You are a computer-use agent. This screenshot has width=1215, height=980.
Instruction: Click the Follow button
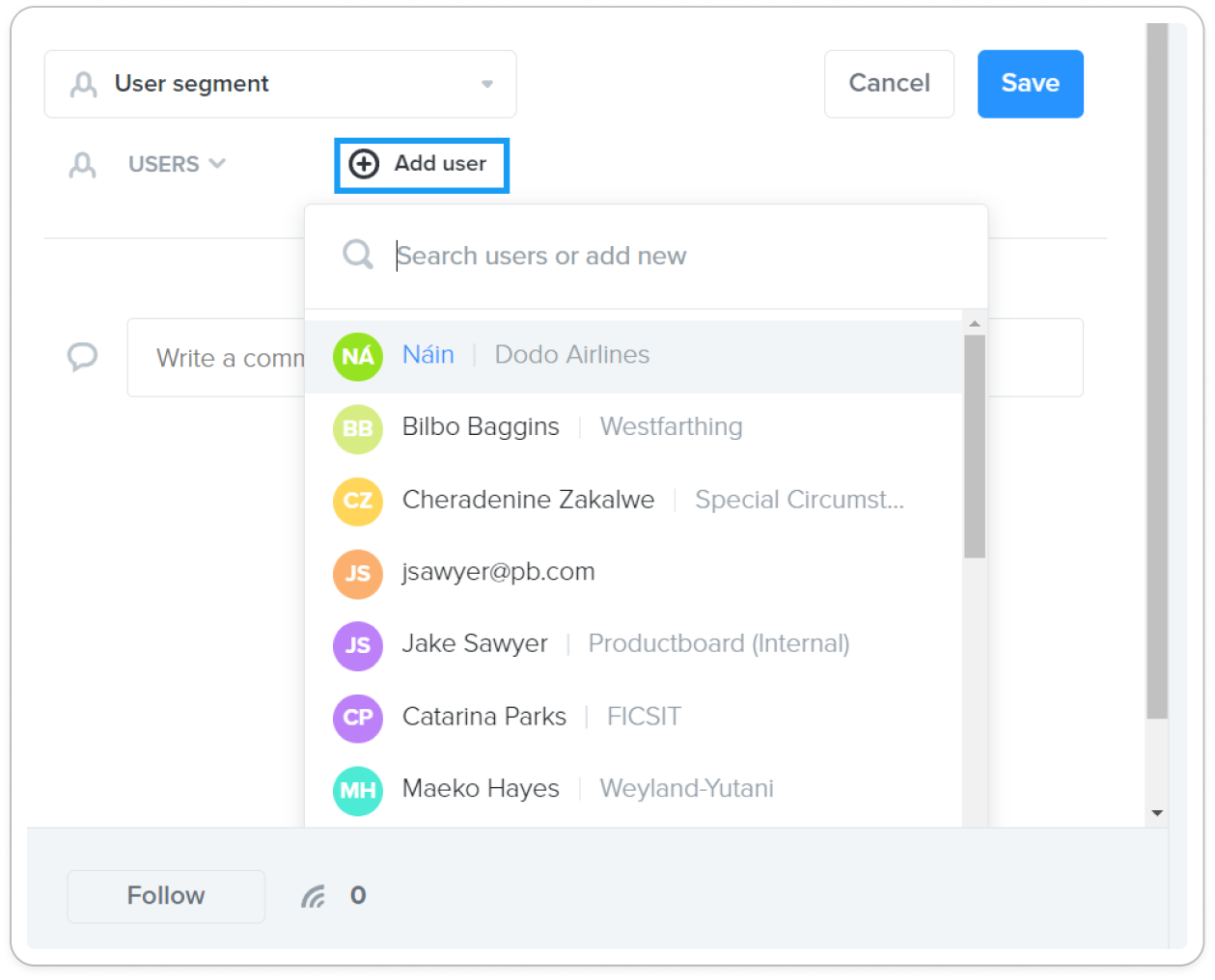pyautogui.click(x=166, y=896)
